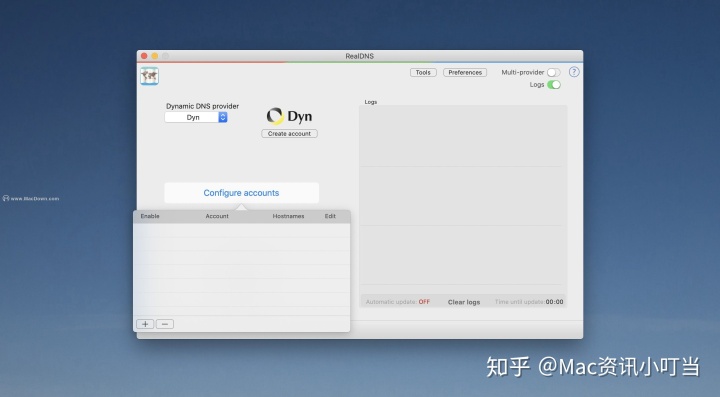Toggle the Multi-provider switch

(x=554, y=73)
